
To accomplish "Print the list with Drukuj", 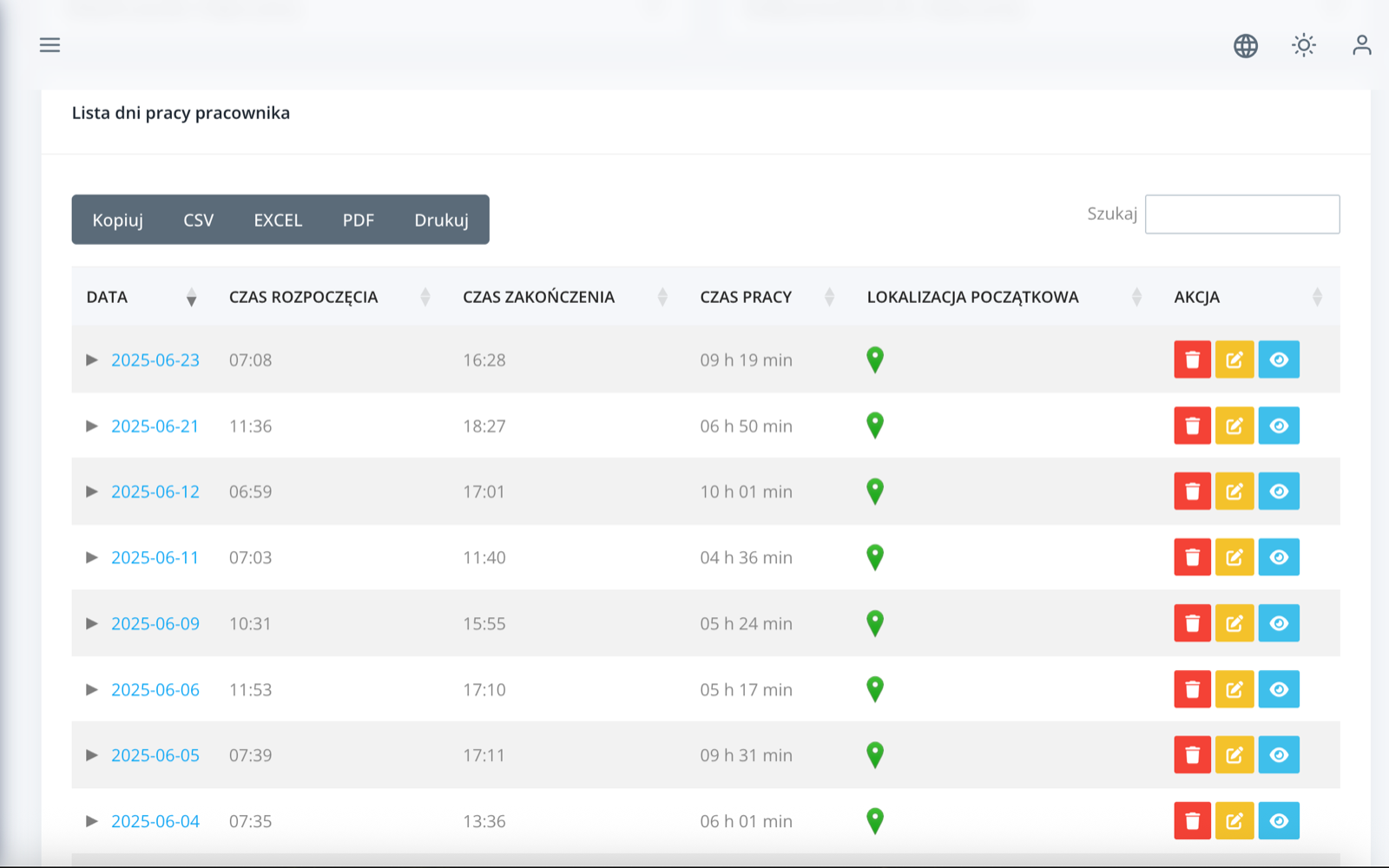I will 441,220.
